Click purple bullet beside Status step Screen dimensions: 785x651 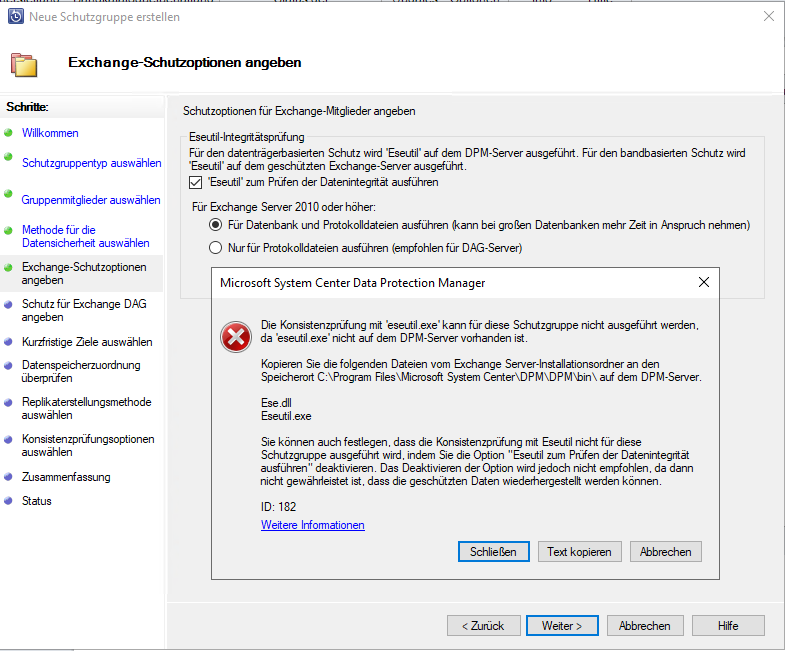pos(8,501)
